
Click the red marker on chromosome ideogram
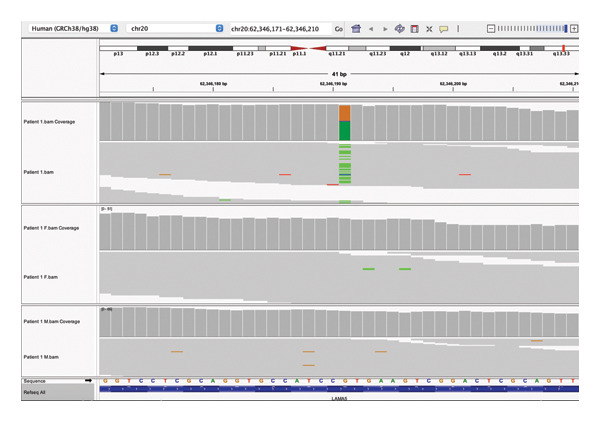click(564, 48)
